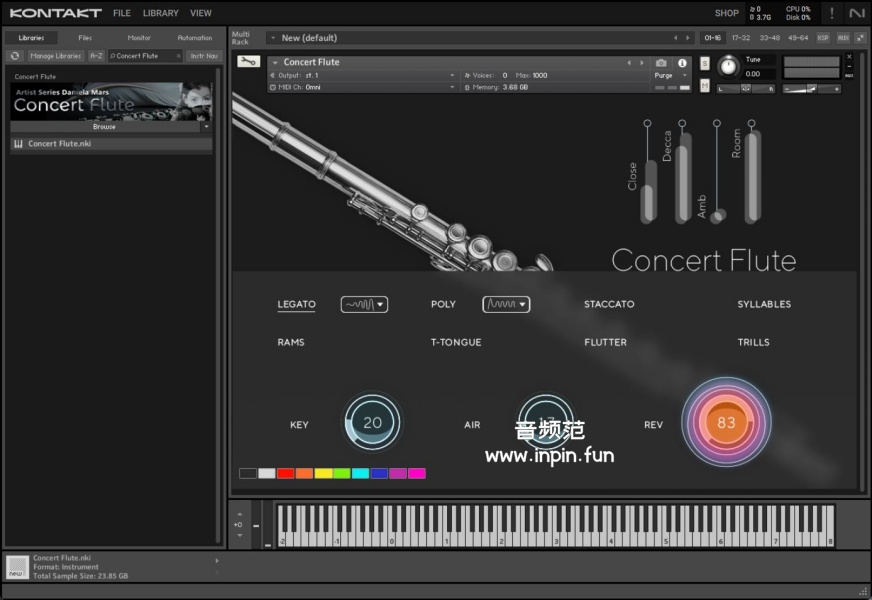The width and height of the screenshot is (872, 600).
Task: Enable the FLUTTER articulation
Action: click(605, 343)
